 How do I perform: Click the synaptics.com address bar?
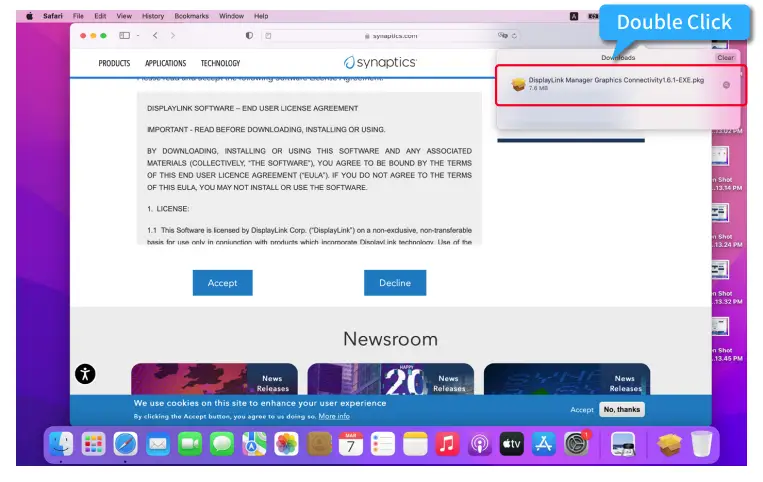coord(391,36)
